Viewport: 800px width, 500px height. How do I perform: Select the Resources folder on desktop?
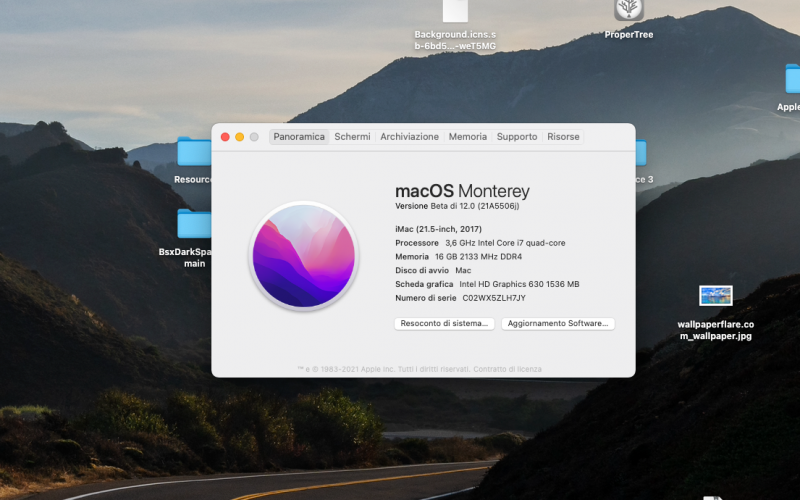pyautogui.click(x=194, y=153)
